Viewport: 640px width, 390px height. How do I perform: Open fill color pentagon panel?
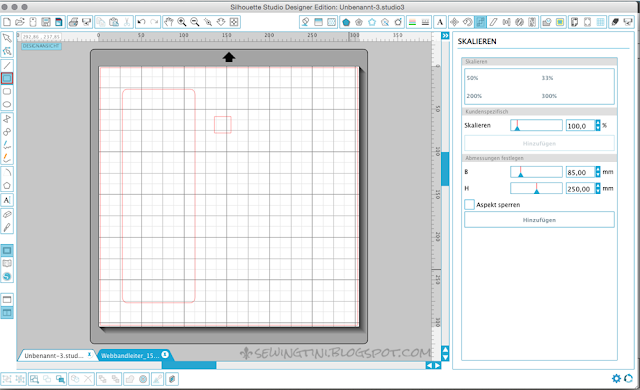tap(346, 22)
